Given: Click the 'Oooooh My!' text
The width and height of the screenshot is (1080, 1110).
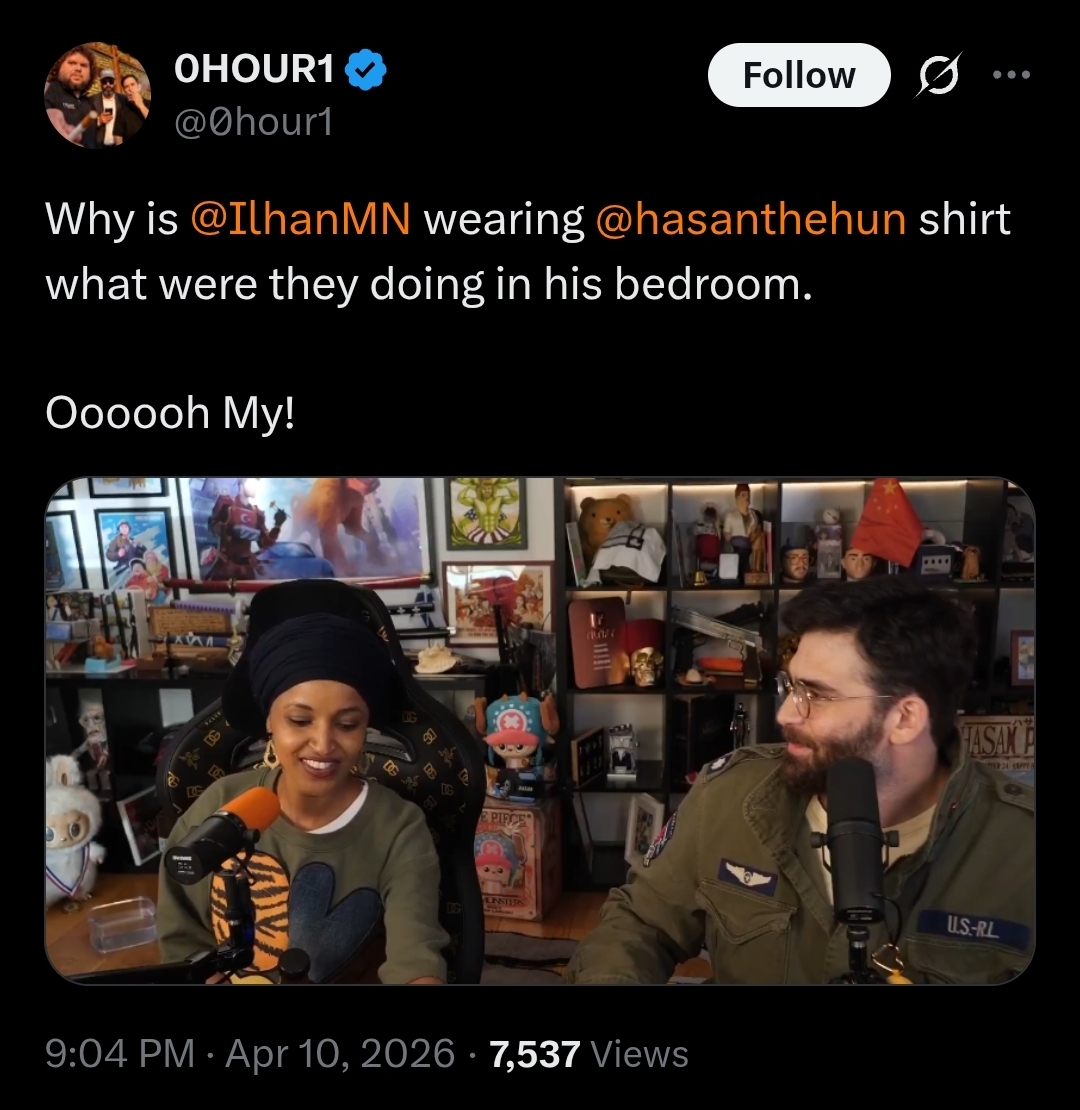Looking at the screenshot, I should (170, 413).
